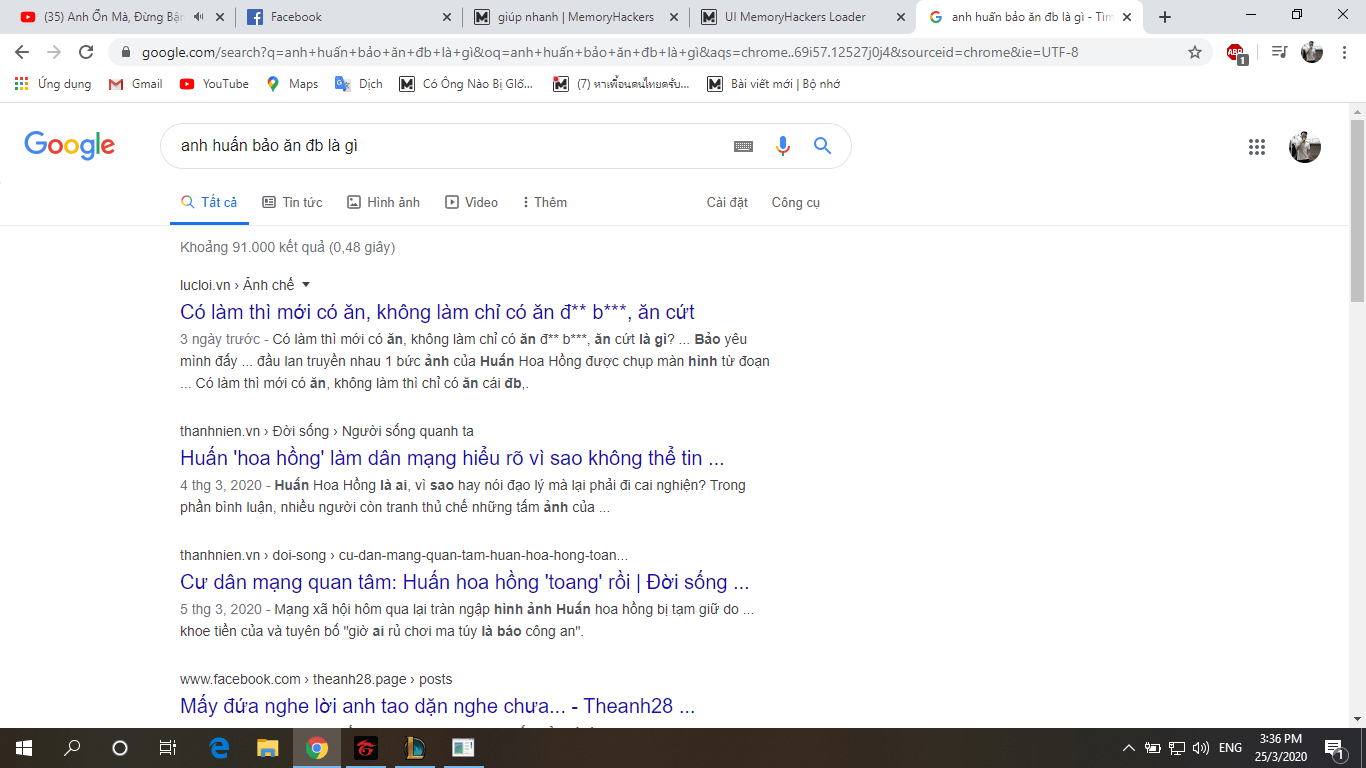Expand lucloi.vn result options arrow
Image resolution: width=1366 pixels, height=768 pixels.
(x=306, y=285)
